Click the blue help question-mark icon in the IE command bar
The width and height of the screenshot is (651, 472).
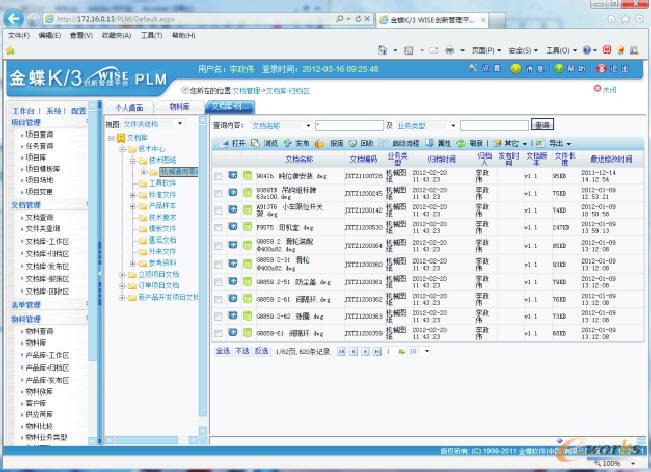point(587,50)
